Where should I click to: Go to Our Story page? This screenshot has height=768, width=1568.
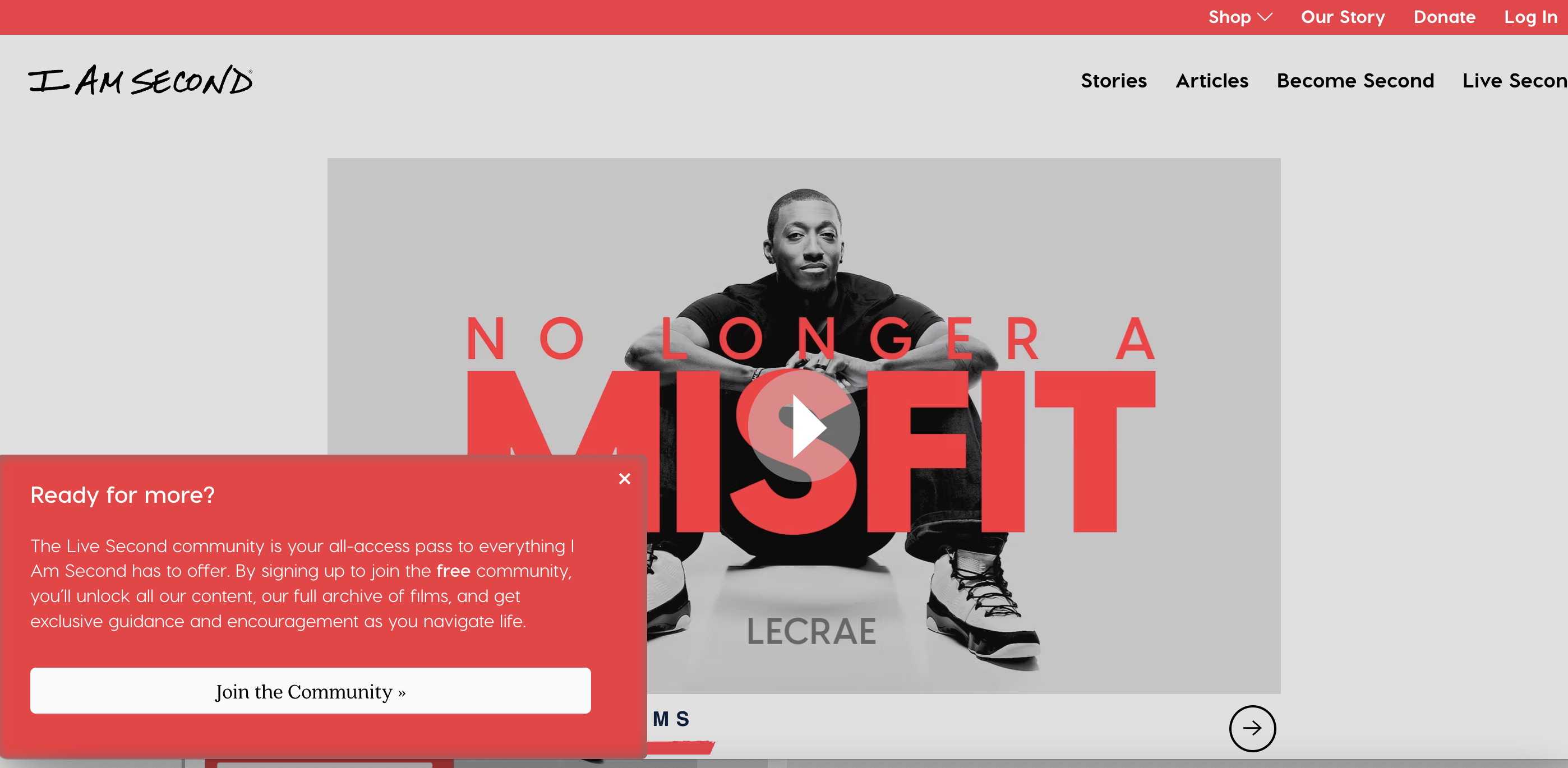pyautogui.click(x=1343, y=17)
